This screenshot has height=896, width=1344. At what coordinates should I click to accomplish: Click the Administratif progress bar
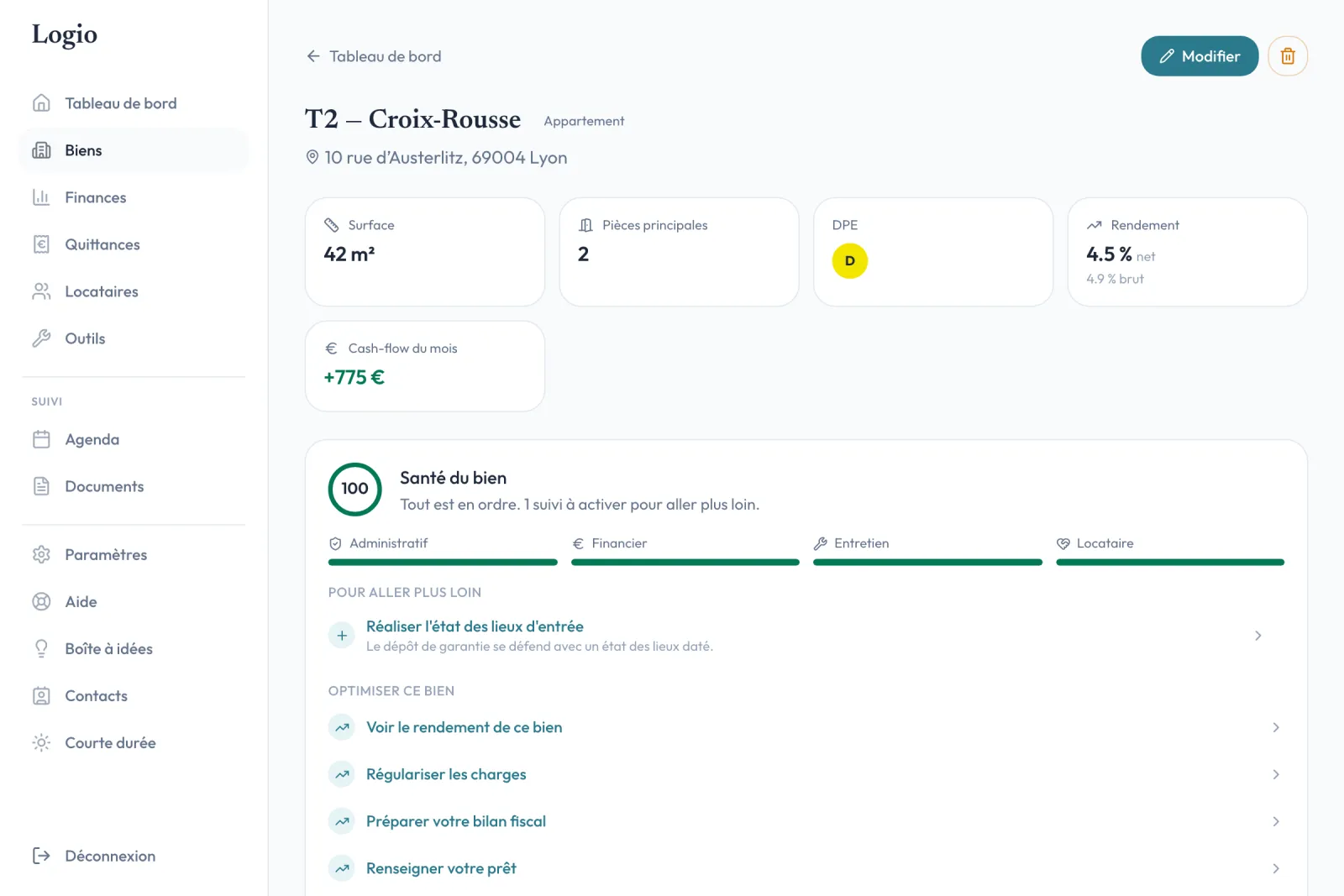point(443,563)
